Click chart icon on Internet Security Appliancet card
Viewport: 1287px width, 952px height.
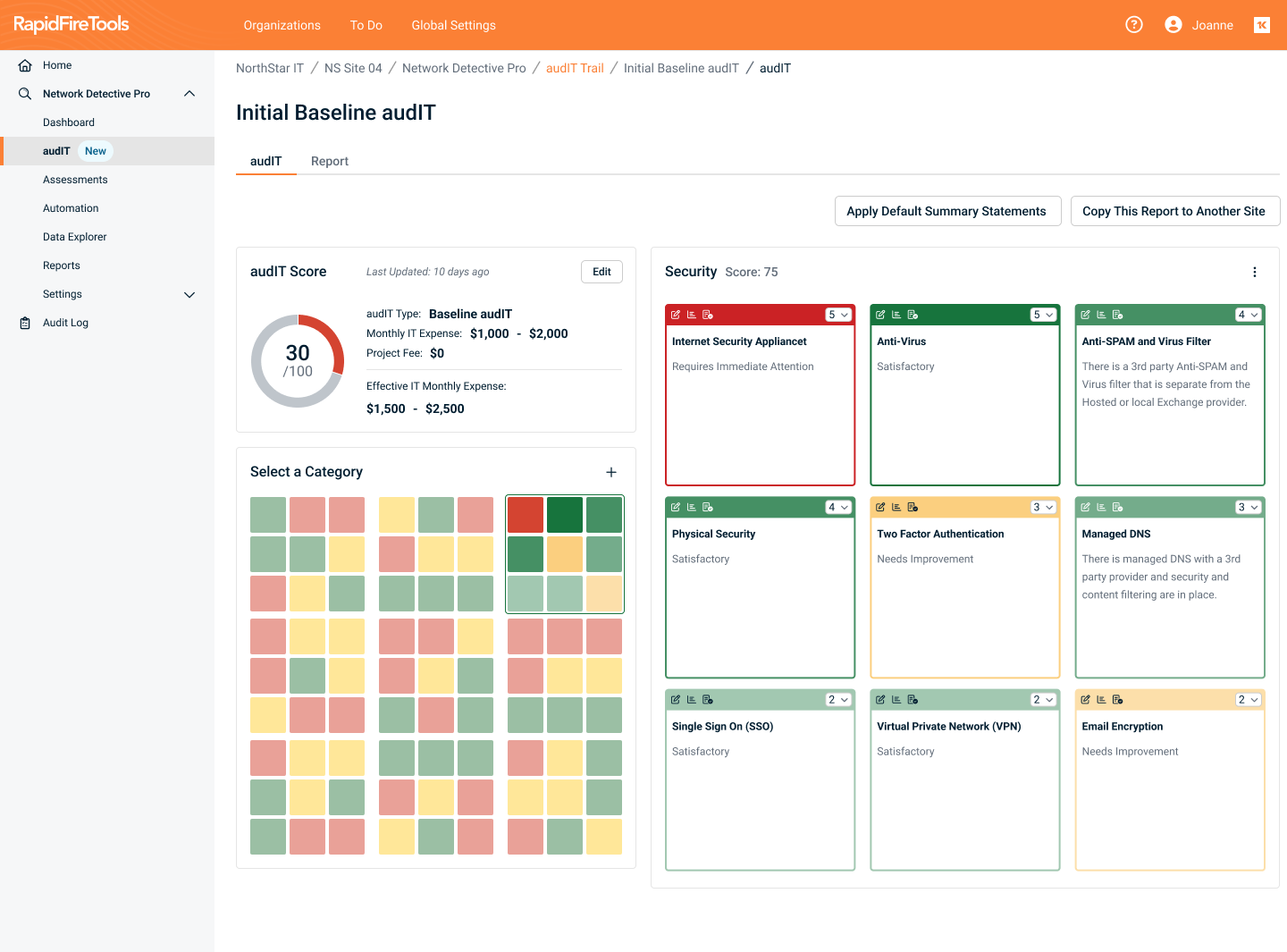[692, 315]
